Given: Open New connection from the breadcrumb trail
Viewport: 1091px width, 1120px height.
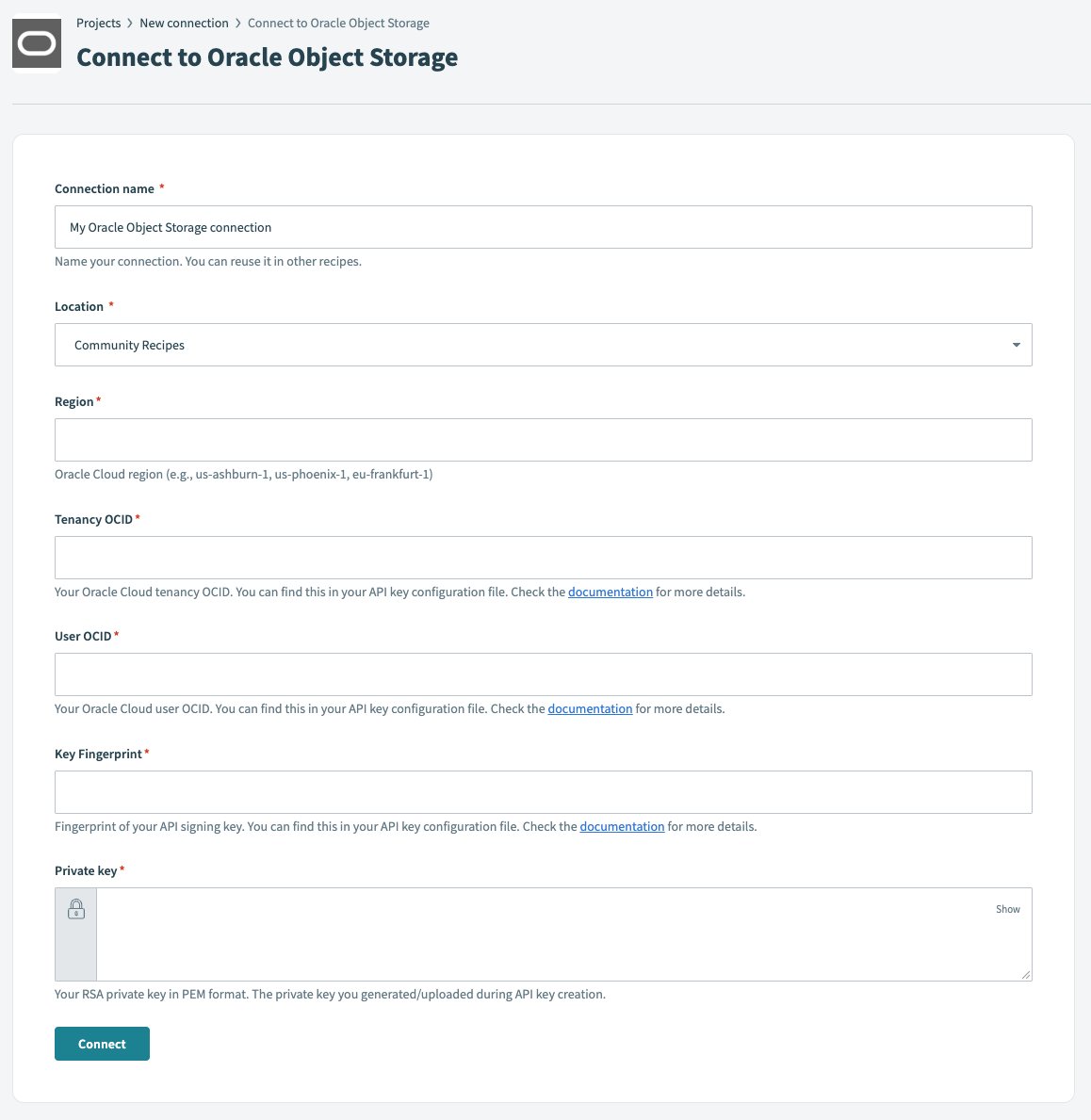Looking at the screenshot, I should coord(184,23).
